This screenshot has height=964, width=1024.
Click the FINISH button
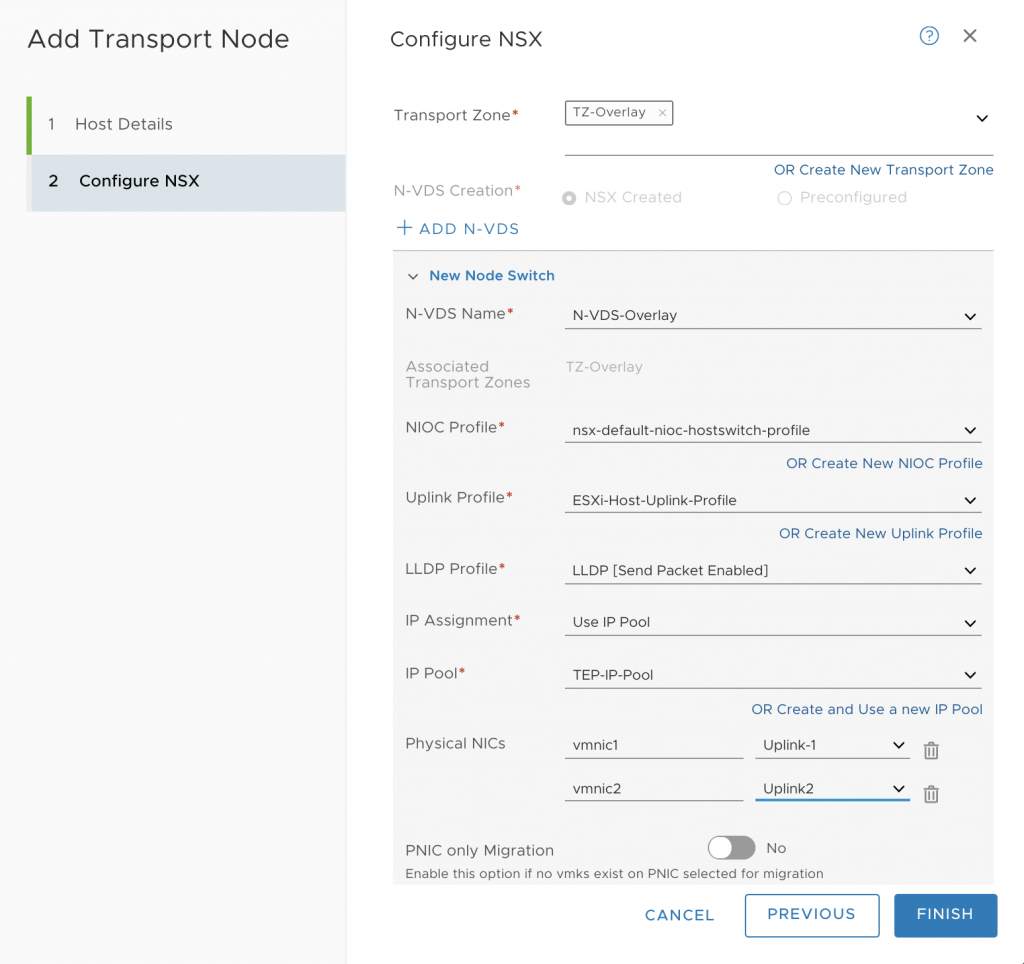click(x=945, y=915)
